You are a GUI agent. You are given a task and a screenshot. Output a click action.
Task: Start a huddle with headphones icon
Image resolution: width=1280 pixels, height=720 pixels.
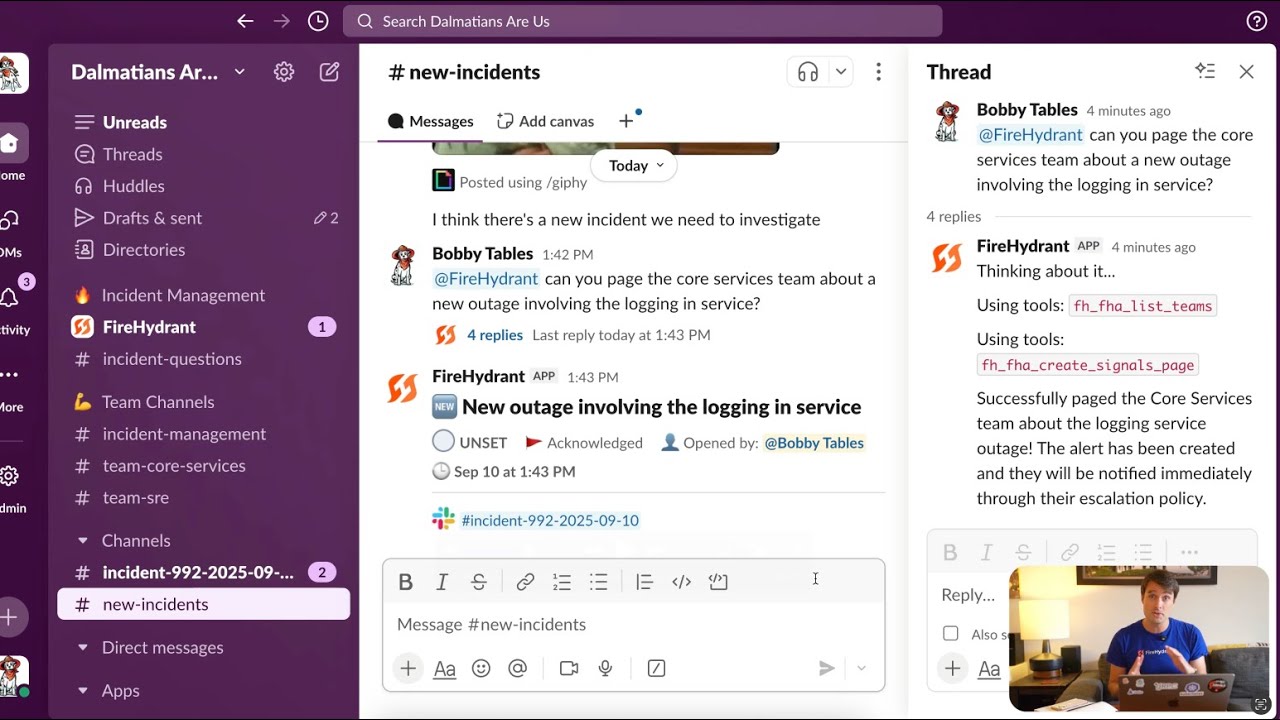[x=808, y=72]
